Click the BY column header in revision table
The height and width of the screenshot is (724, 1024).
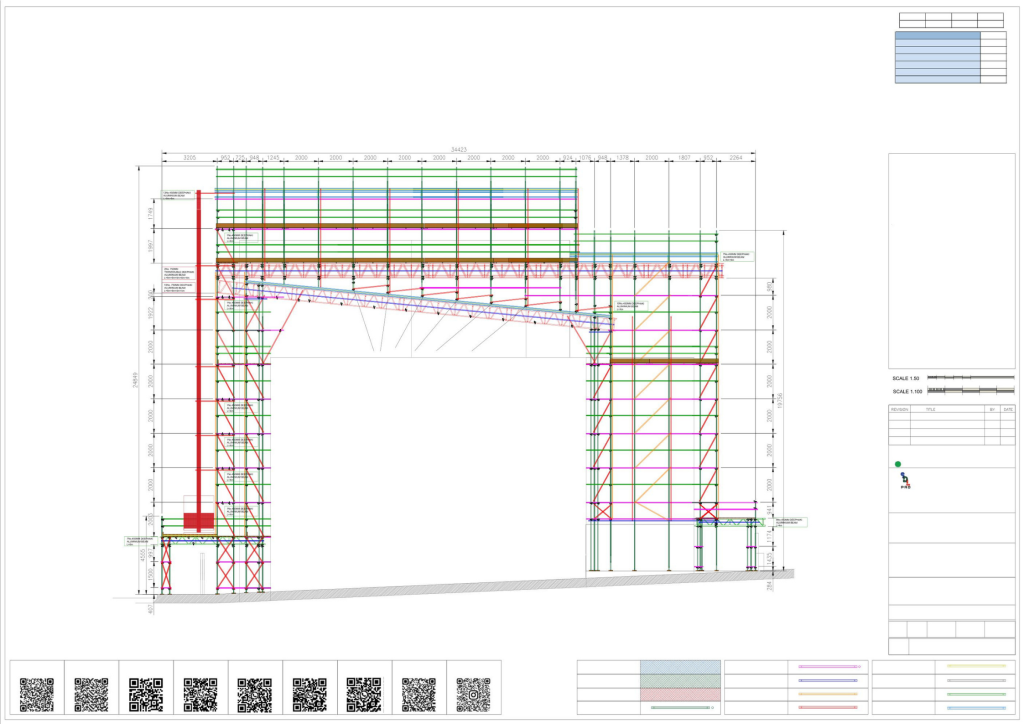(992, 409)
